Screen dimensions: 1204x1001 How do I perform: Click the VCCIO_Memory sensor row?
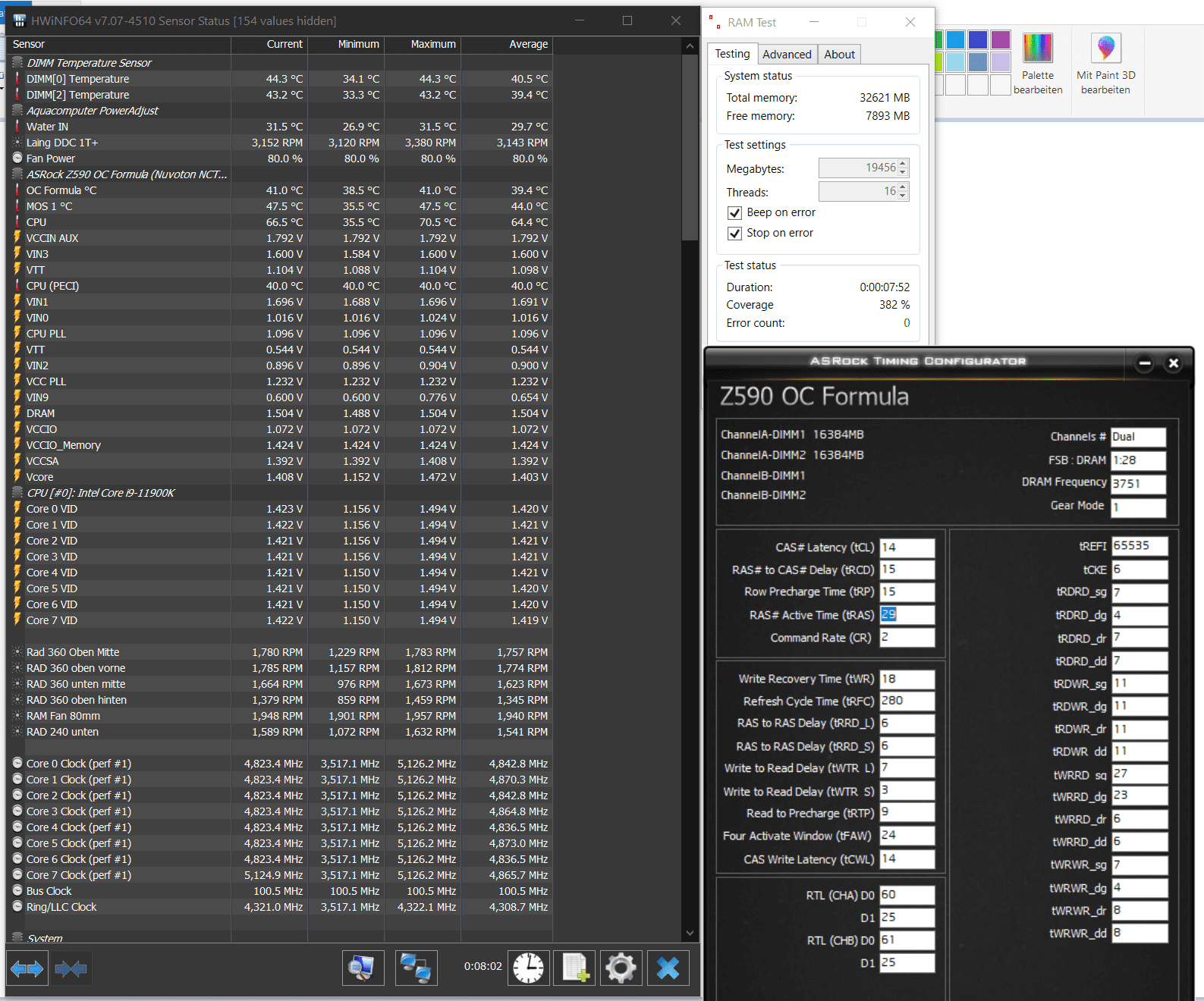[279, 445]
